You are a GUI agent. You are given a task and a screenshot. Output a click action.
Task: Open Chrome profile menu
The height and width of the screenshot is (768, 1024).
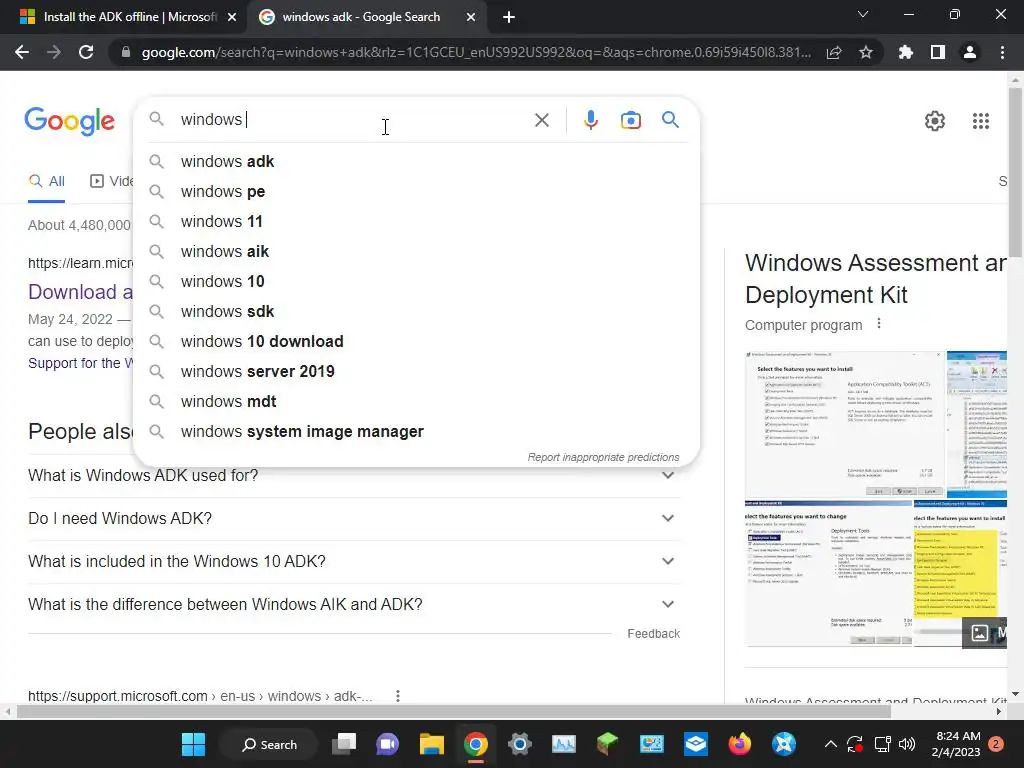[970, 52]
